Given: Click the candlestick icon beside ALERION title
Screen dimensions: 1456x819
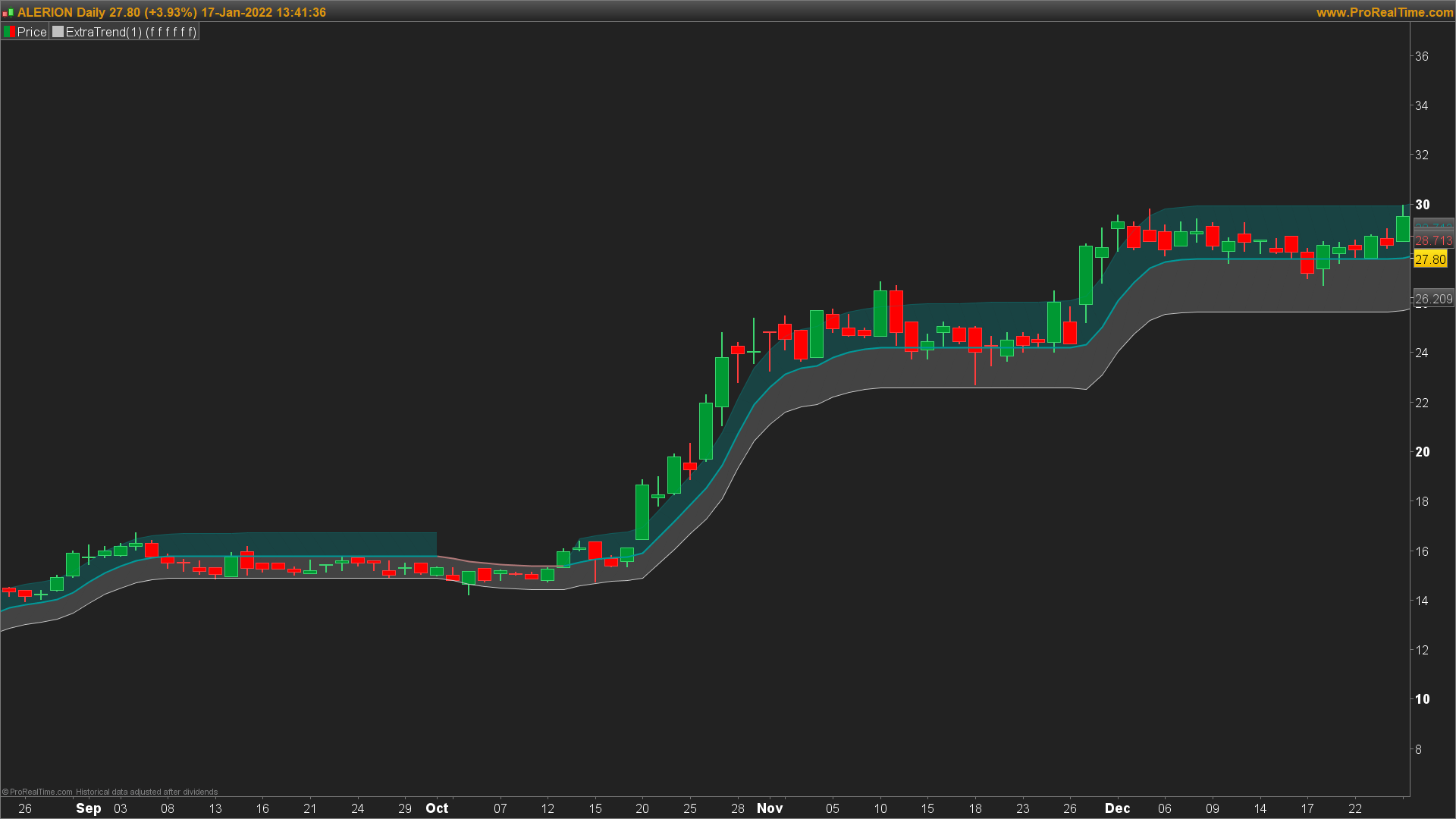Looking at the screenshot, I should pyautogui.click(x=8, y=13).
